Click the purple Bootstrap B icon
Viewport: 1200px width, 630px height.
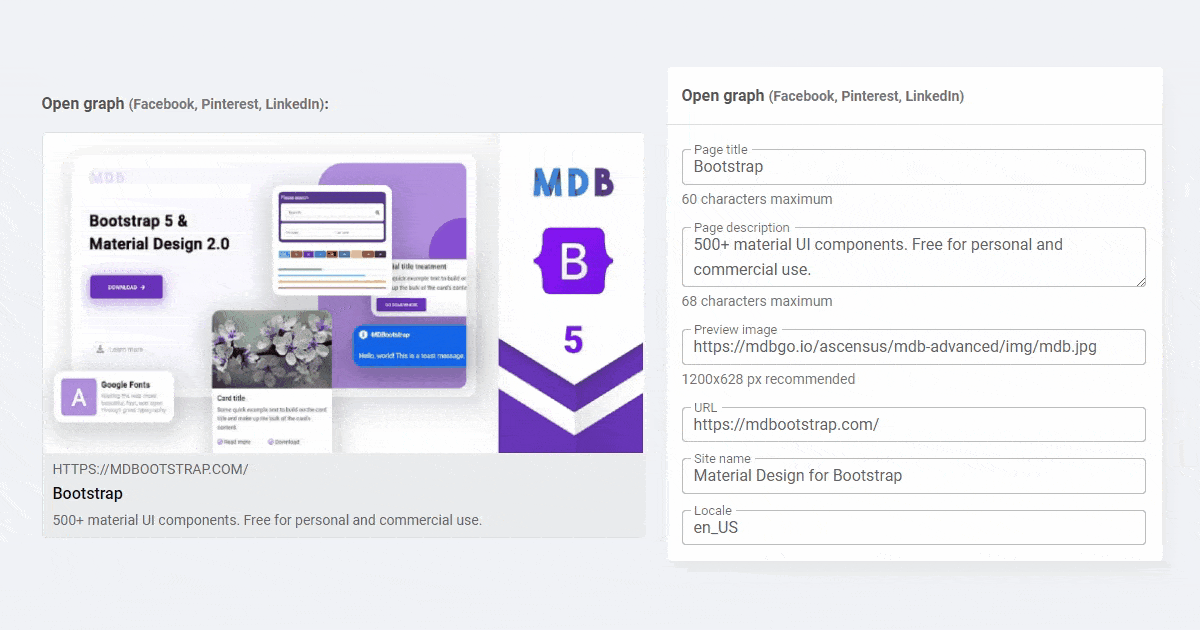pos(573,261)
